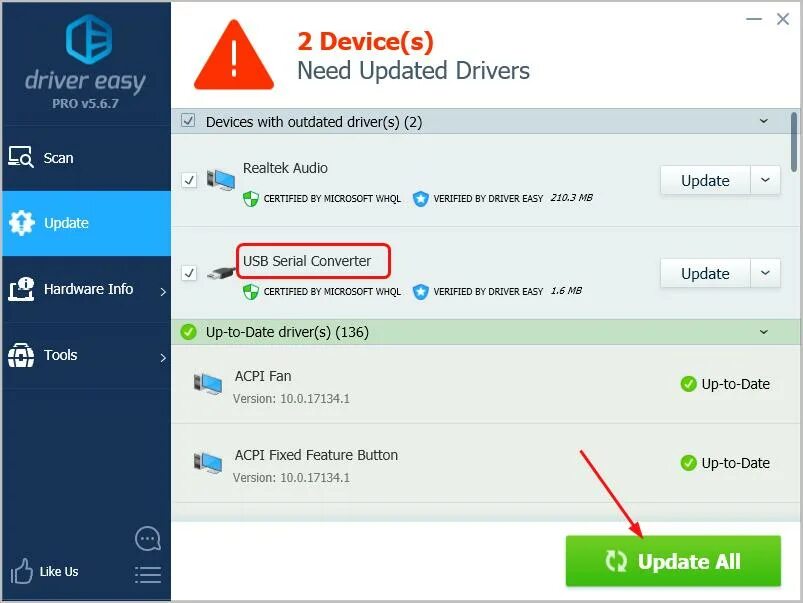The width and height of the screenshot is (803, 603).
Task: Click the driver list vertical scrollbar
Action: 794,142
